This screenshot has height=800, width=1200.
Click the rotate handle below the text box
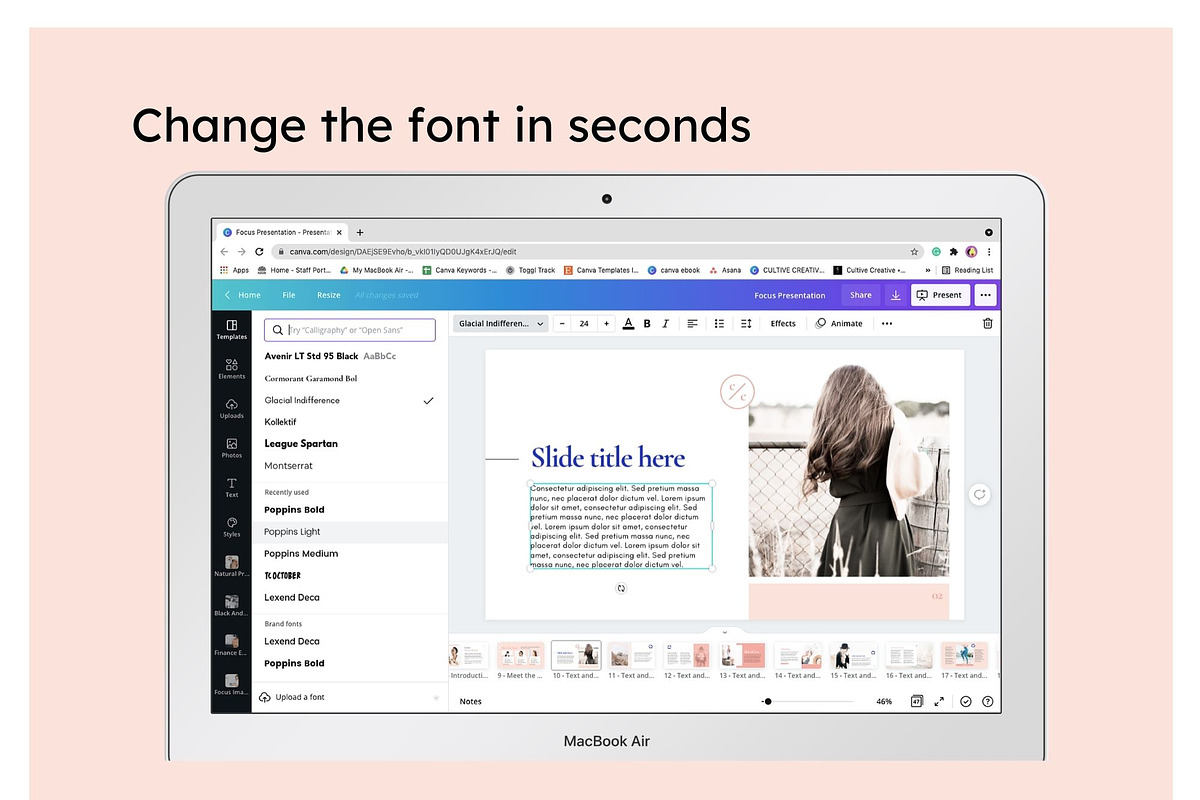click(x=621, y=588)
